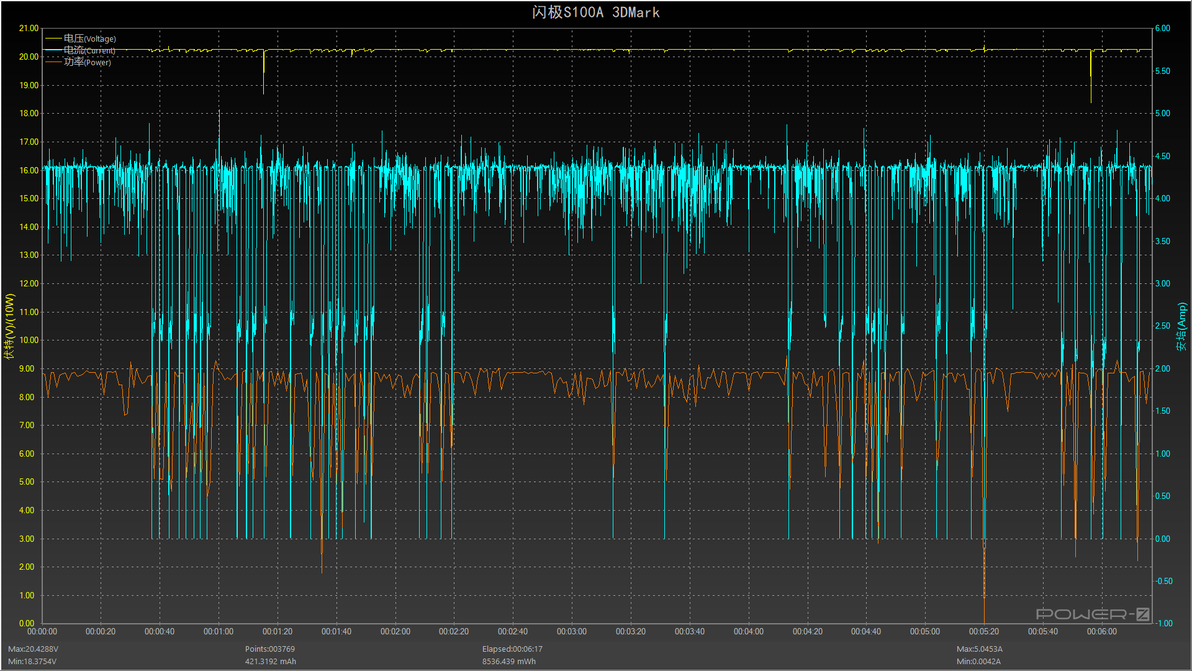The image size is (1192, 671).
Task: Click the 00:04:20 time axis tick
Action: pos(807,631)
